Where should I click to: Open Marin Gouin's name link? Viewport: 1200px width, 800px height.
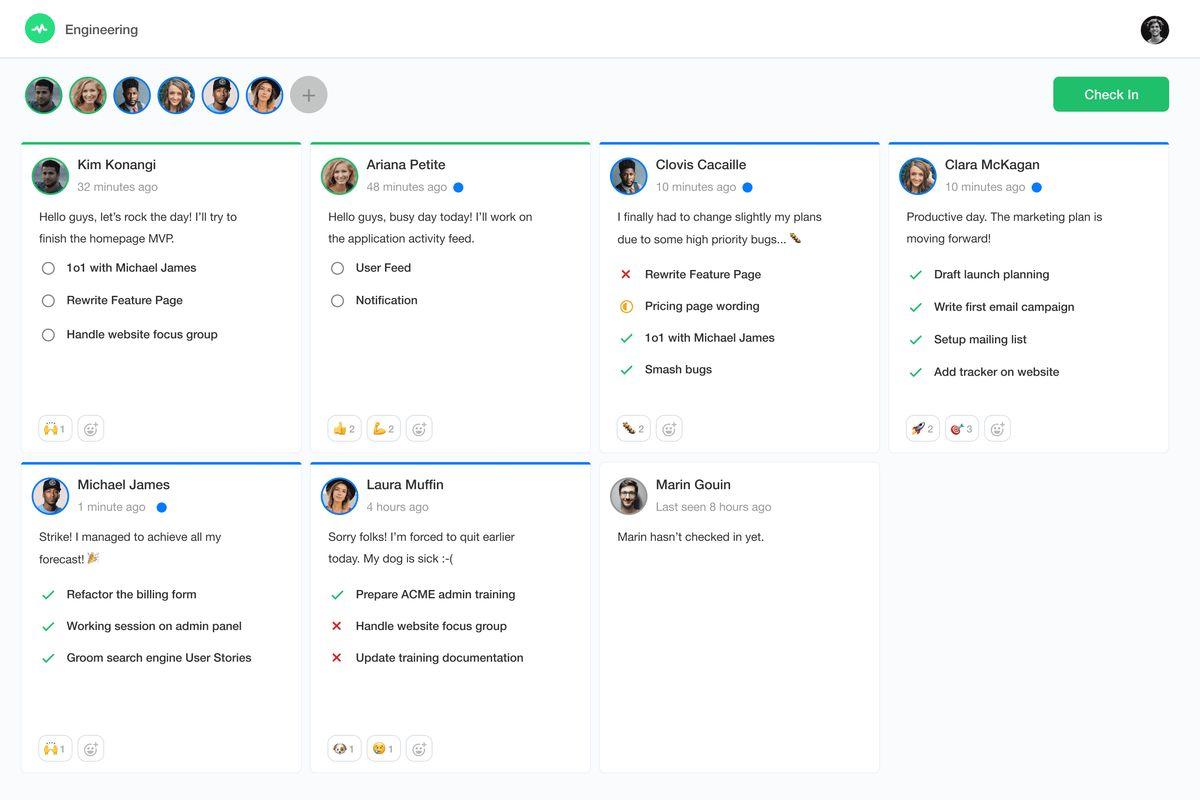pyautogui.click(x=693, y=485)
